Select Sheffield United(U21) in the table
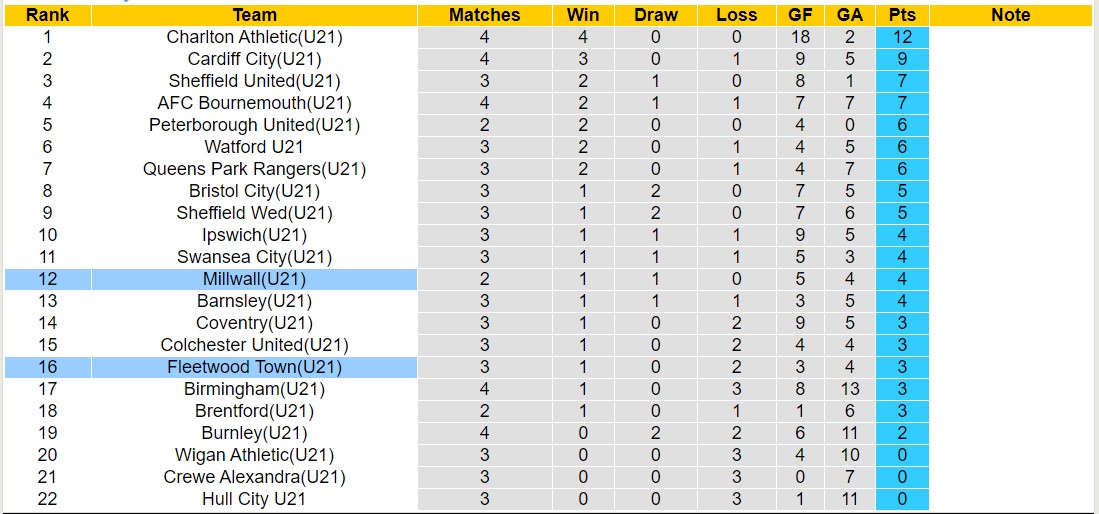 tap(254, 81)
